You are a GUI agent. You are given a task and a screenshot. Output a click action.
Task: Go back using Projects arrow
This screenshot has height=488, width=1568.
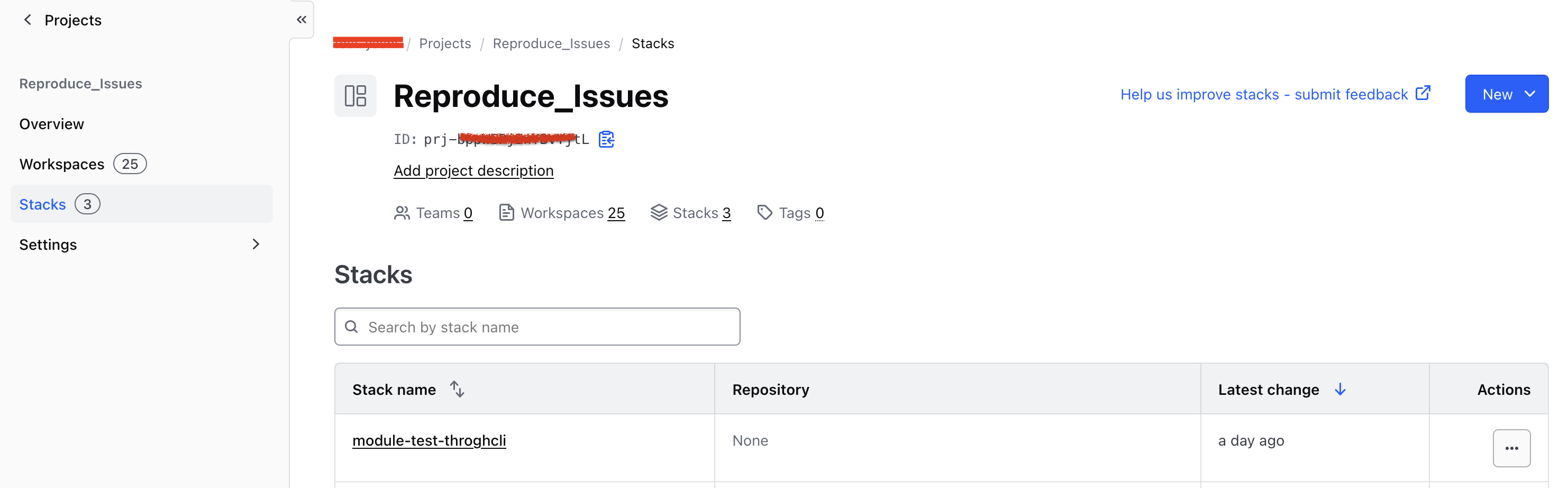(28, 20)
